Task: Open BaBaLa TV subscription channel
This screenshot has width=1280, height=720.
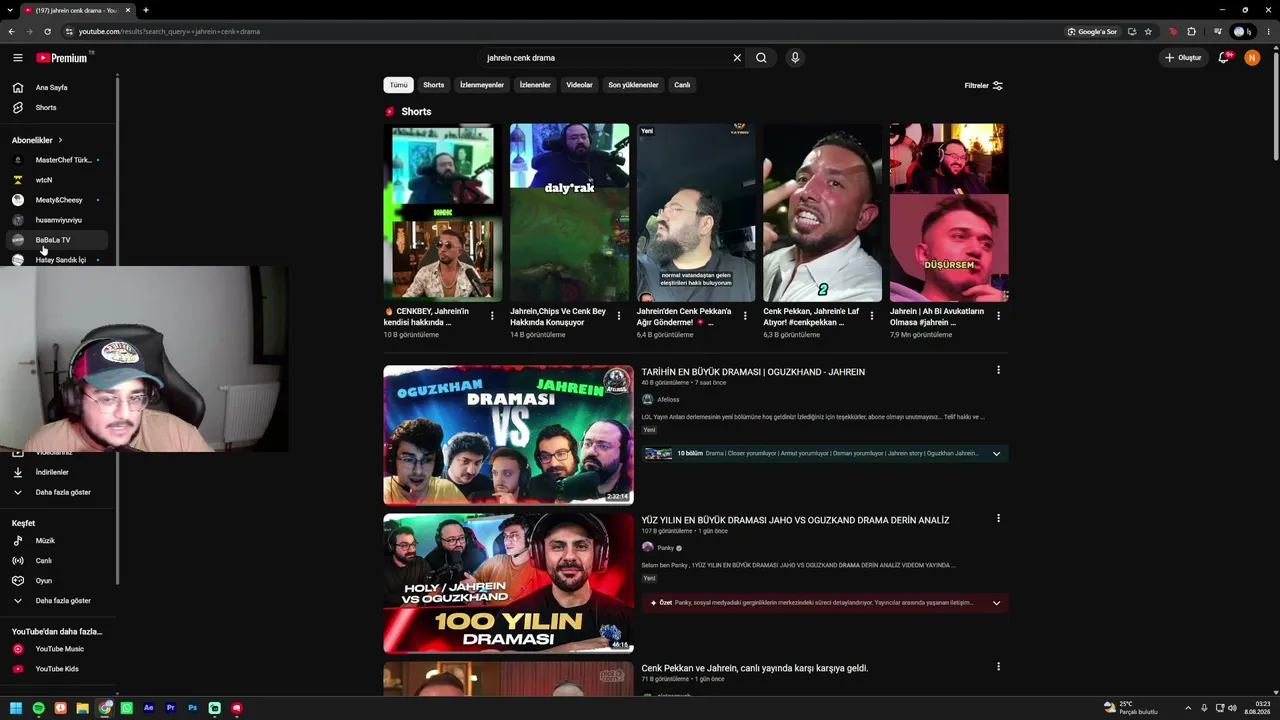Action: click(x=58, y=240)
